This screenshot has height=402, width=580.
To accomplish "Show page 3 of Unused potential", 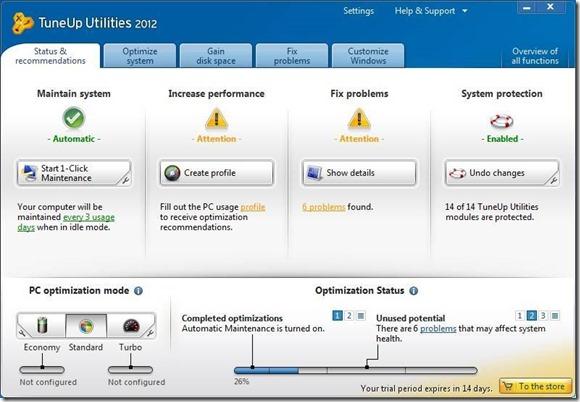I will (x=543, y=315).
